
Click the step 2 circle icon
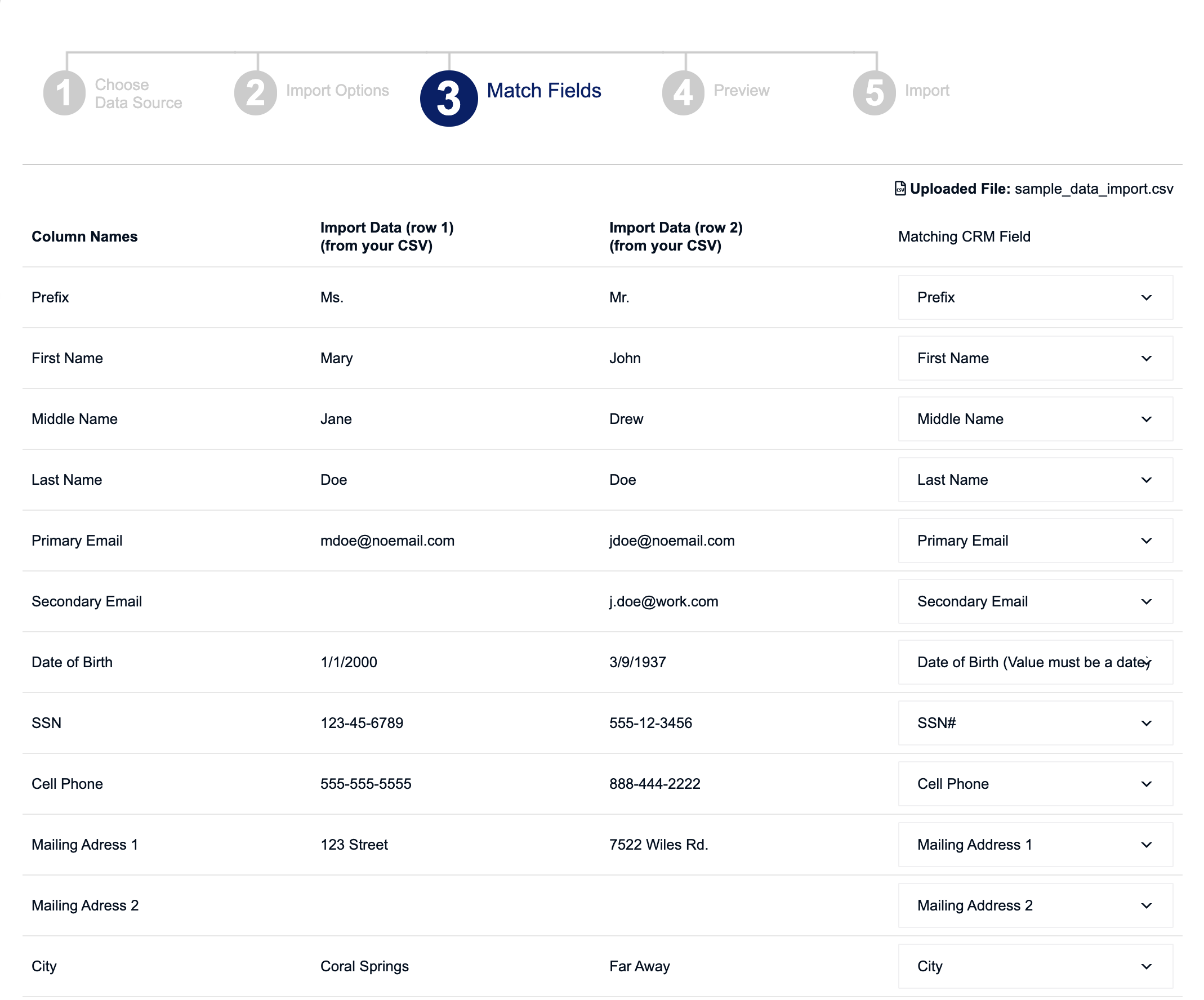(256, 93)
